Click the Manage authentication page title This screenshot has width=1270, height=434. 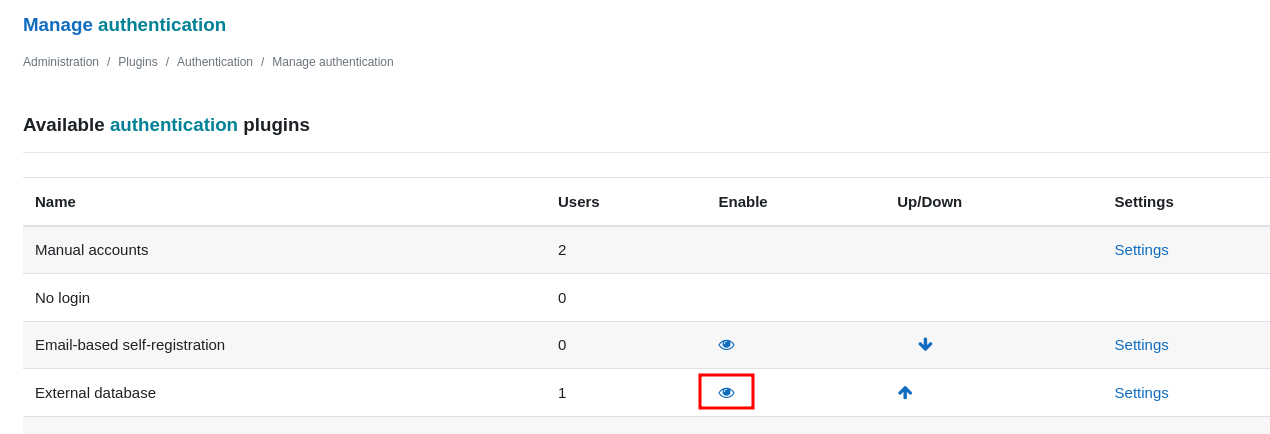click(x=124, y=25)
